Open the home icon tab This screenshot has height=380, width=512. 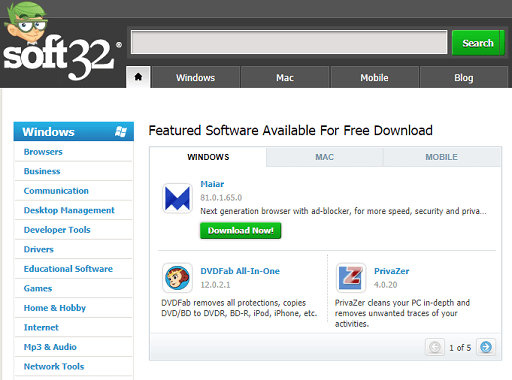coord(138,77)
